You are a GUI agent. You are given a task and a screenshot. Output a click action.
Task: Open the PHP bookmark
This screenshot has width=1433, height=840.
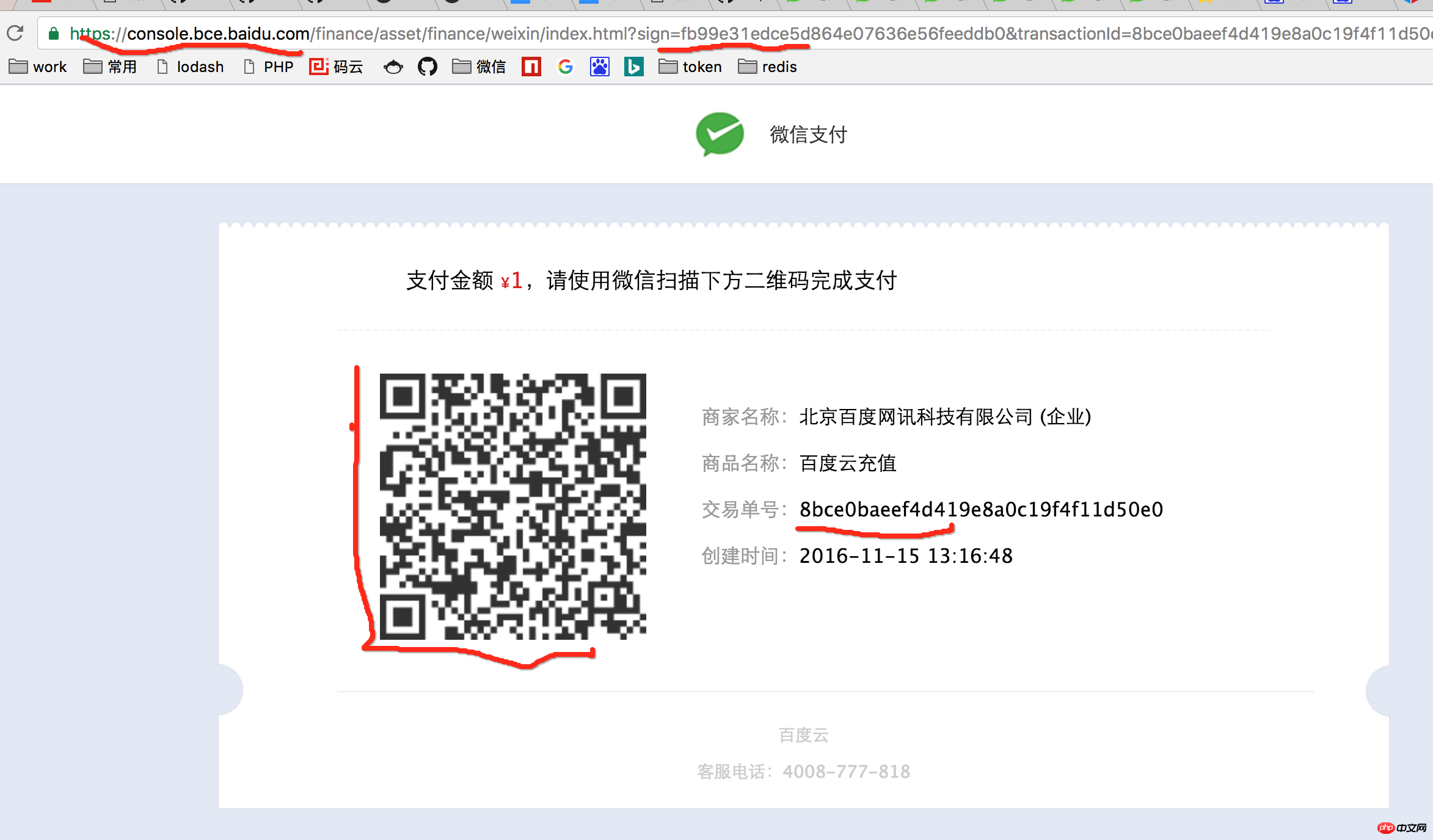[269, 67]
